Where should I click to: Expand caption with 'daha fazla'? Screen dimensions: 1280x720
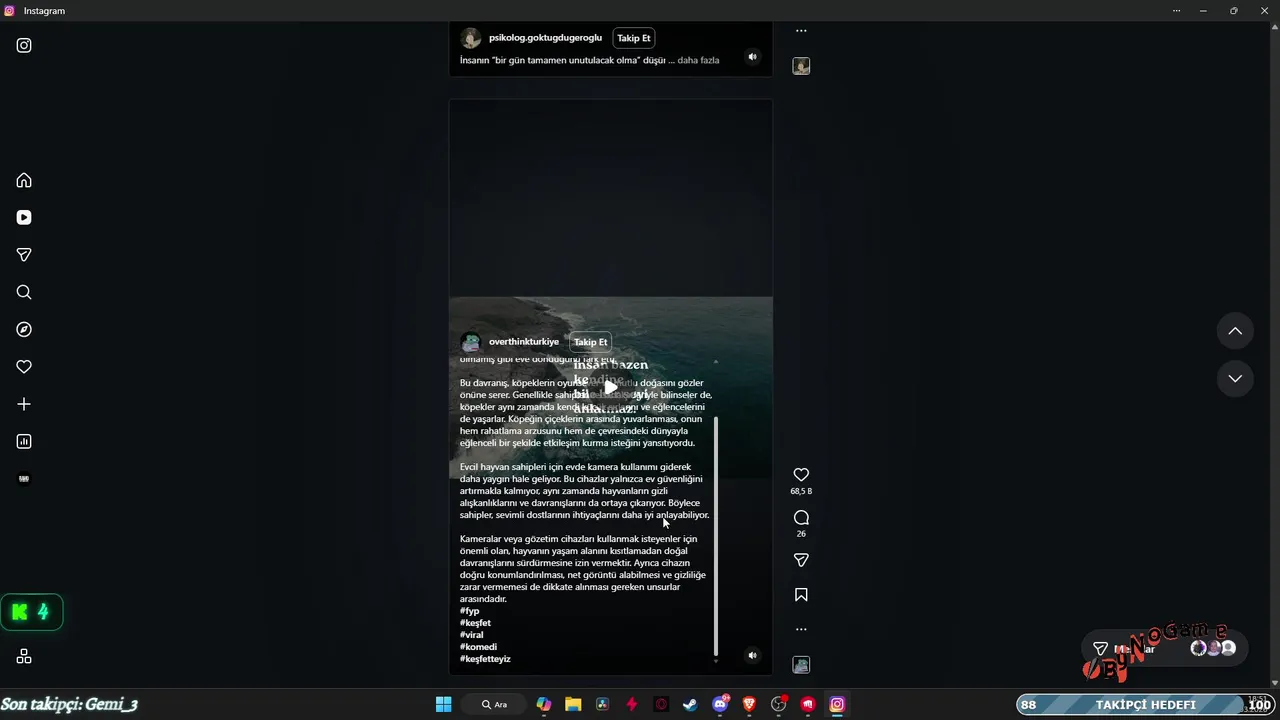(x=698, y=60)
